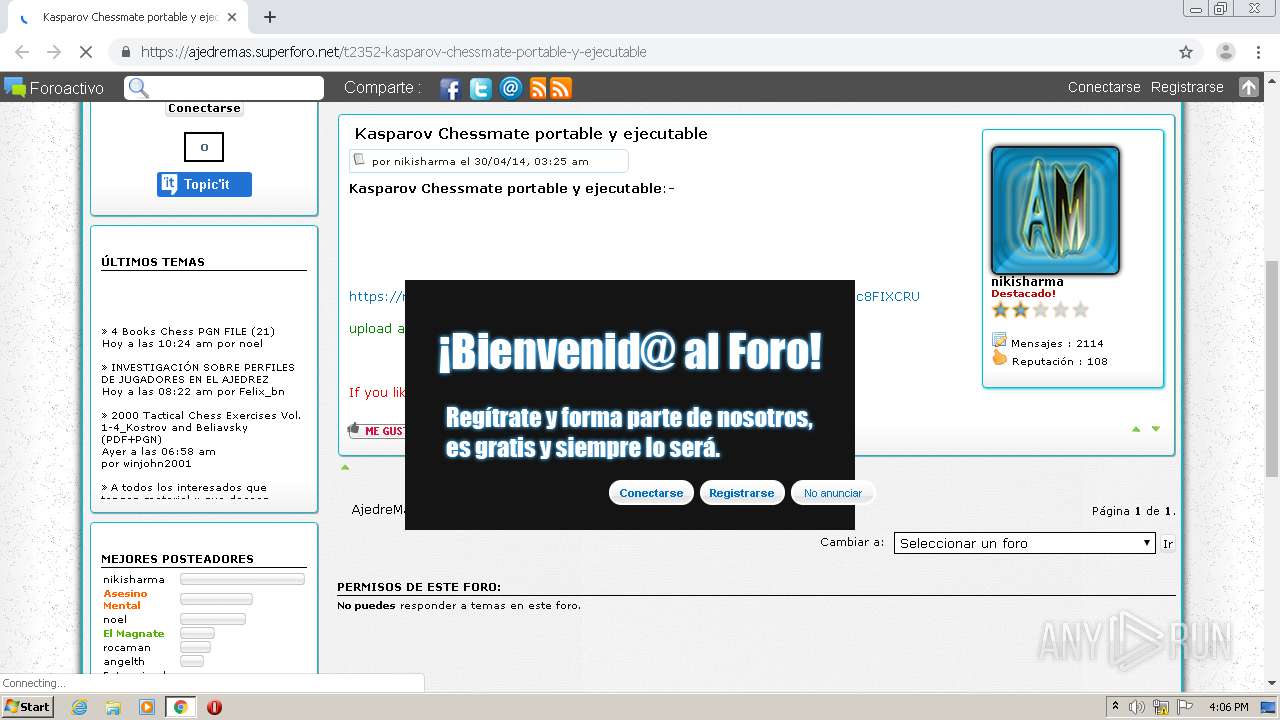Viewport: 1280px width, 720px height.
Task: Click the green down arrow in the post
Action: (1156, 429)
